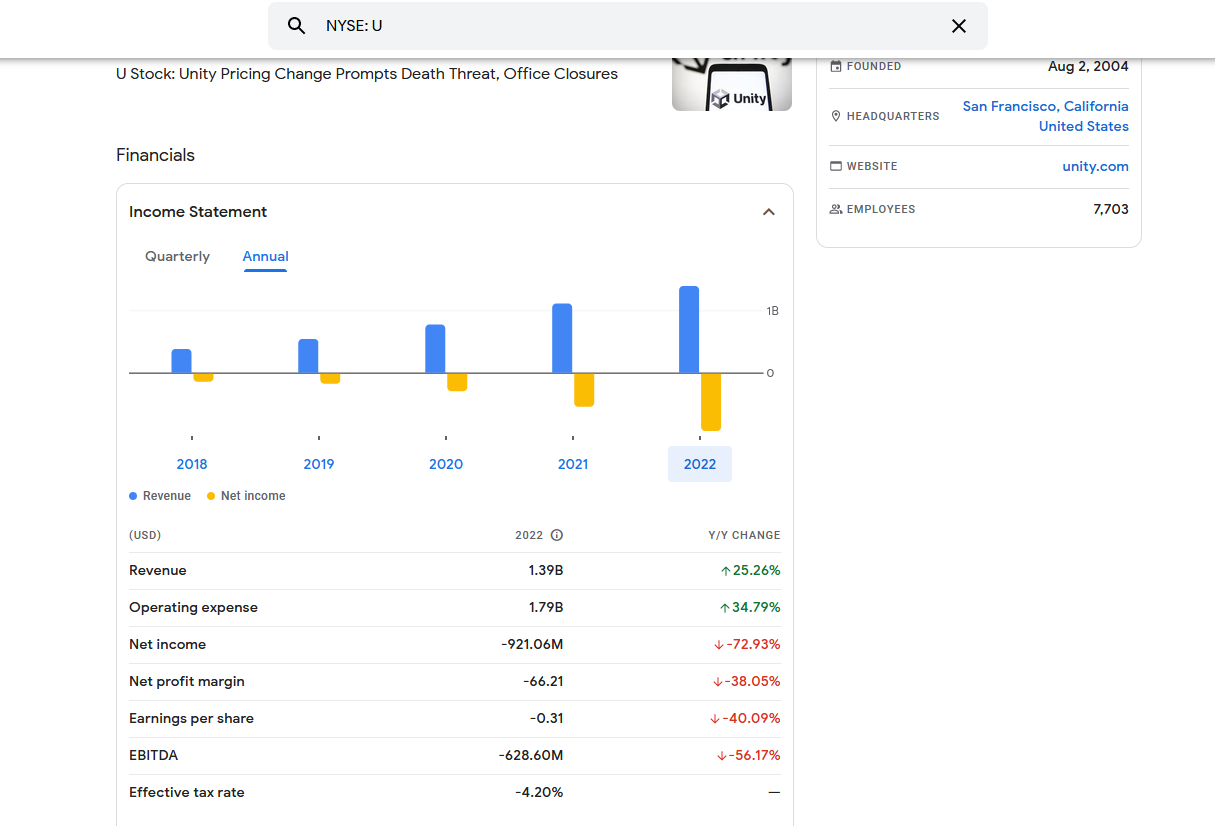This screenshot has width=1215, height=826.
Task: Click the browser window icon next to WEBSITE
Action: (836, 166)
